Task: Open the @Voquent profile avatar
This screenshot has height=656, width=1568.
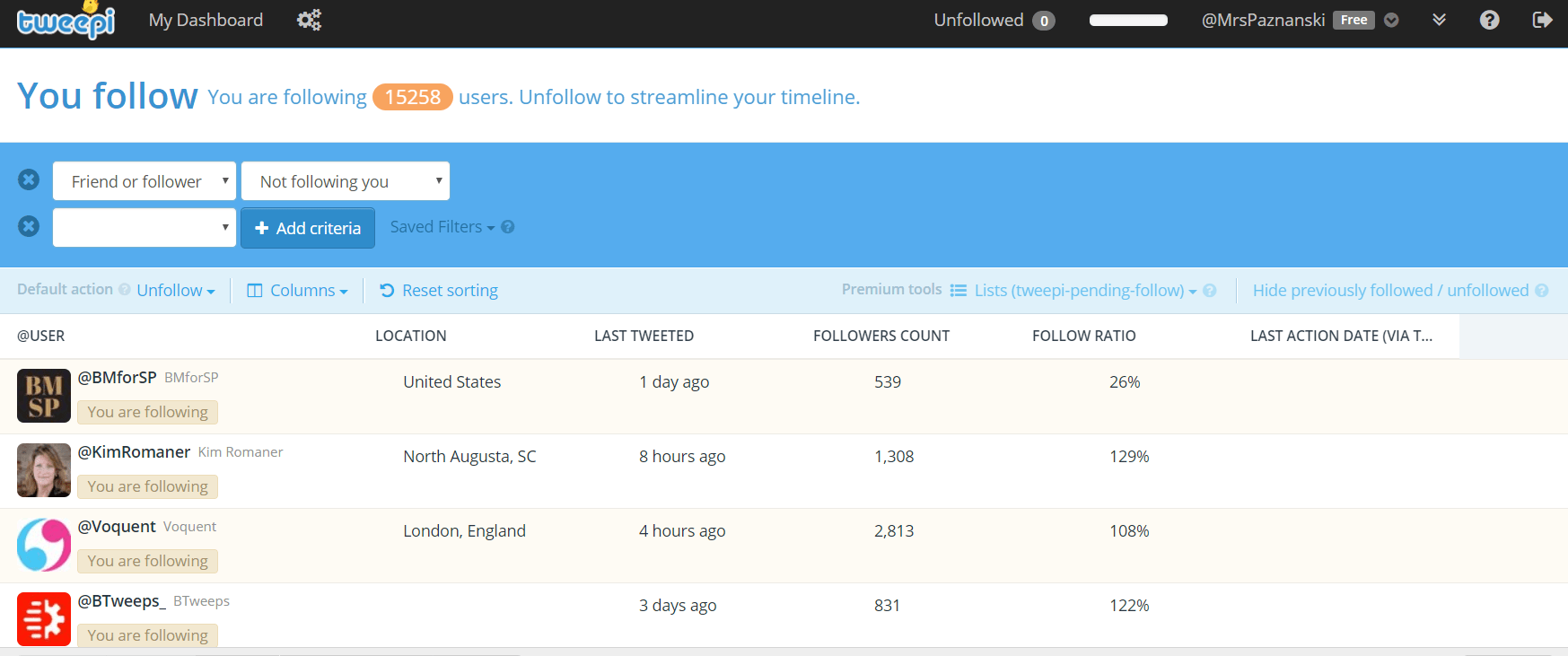Action: click(x=44, y=545)
